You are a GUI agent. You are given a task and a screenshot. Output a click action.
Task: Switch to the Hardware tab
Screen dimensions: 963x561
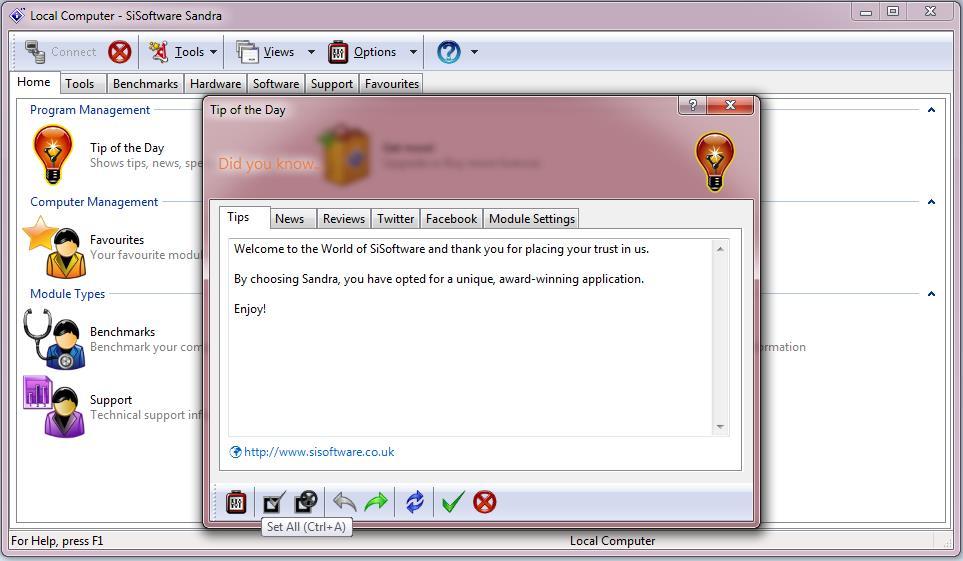coord(215,84)
